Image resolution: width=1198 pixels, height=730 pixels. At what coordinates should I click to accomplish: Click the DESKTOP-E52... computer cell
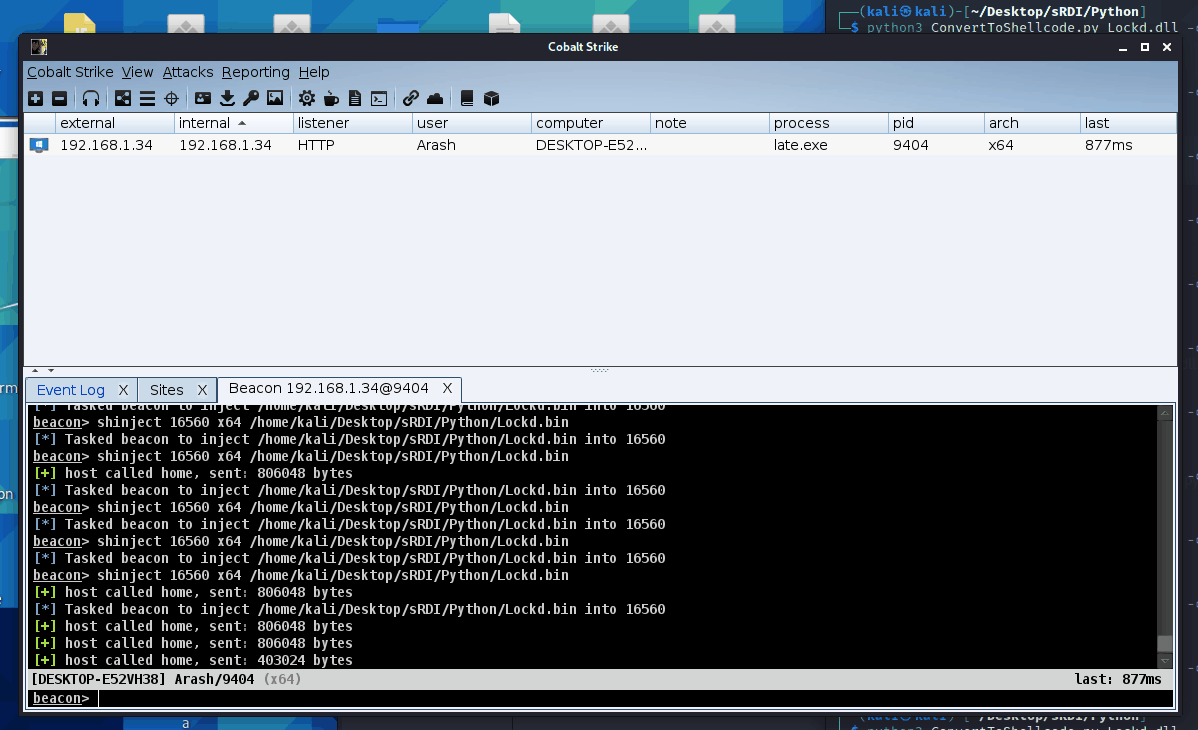point(591,145)
